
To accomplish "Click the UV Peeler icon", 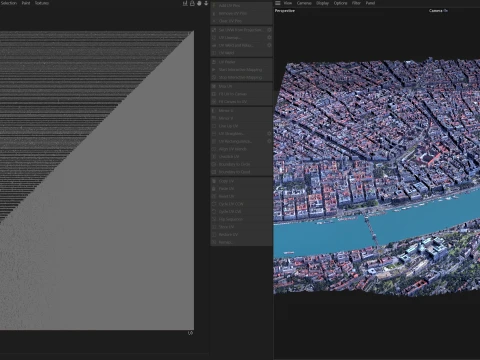I will pyautogui.click(x=214, y=62).
